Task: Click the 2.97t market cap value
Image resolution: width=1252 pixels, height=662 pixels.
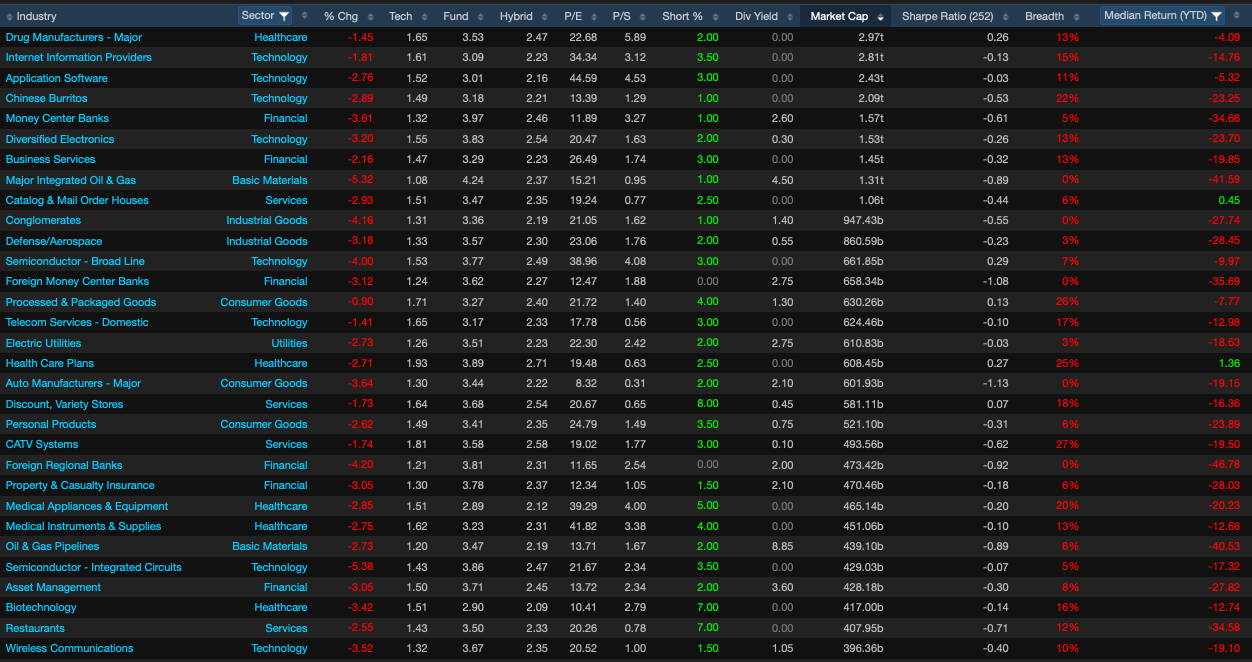Action: [x=870, y=37]
